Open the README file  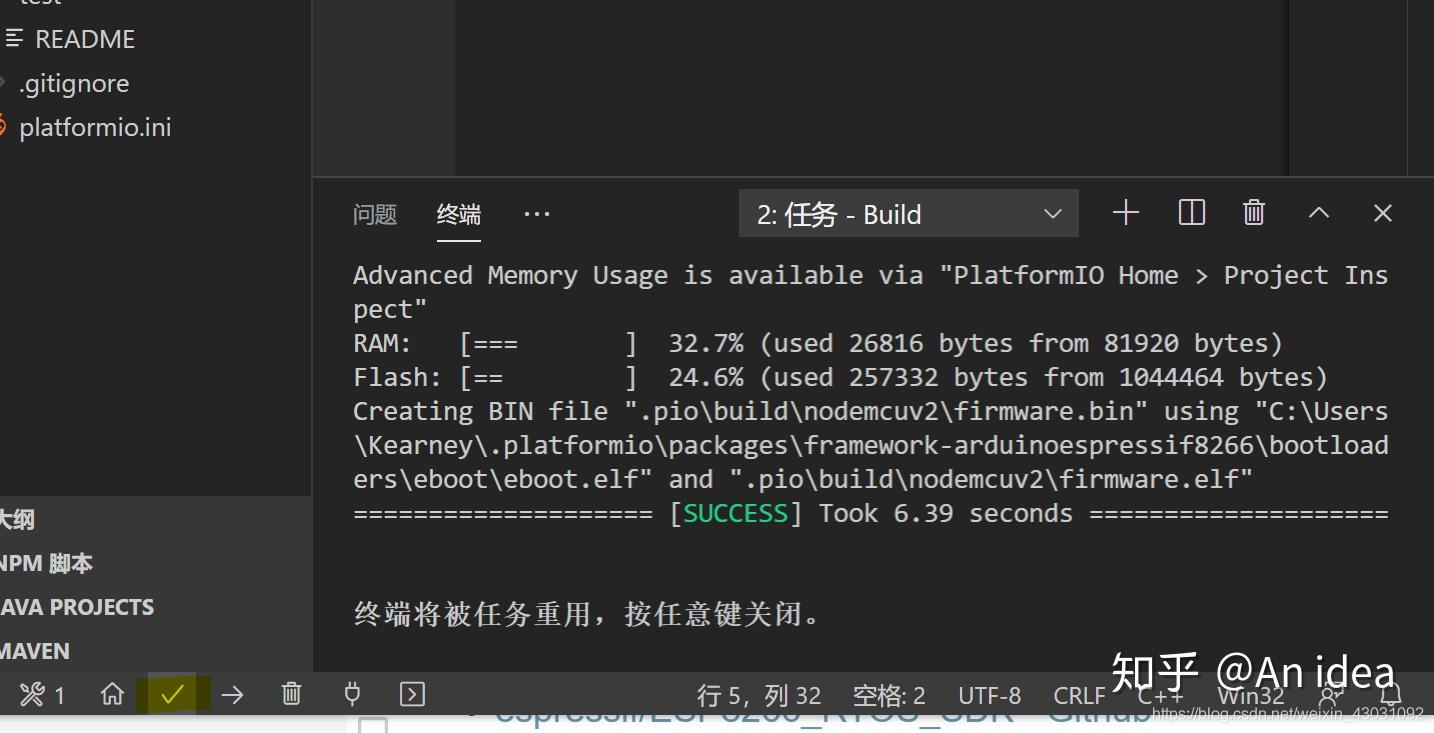point(85,38)
